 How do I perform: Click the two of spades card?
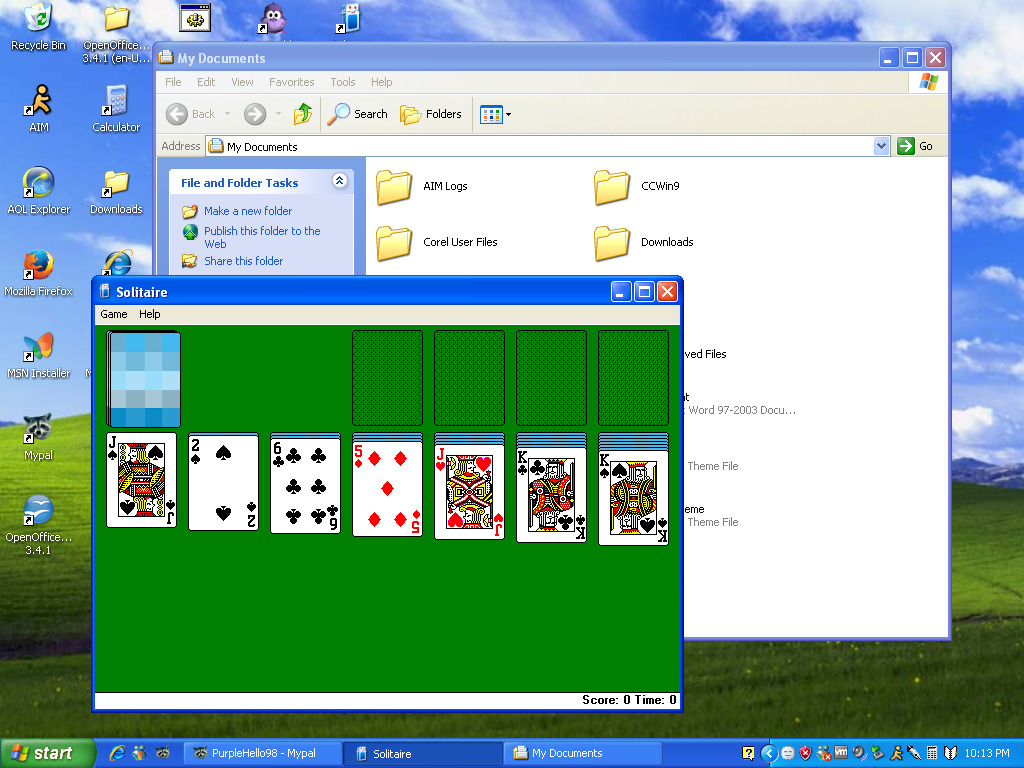coord(223,482)
